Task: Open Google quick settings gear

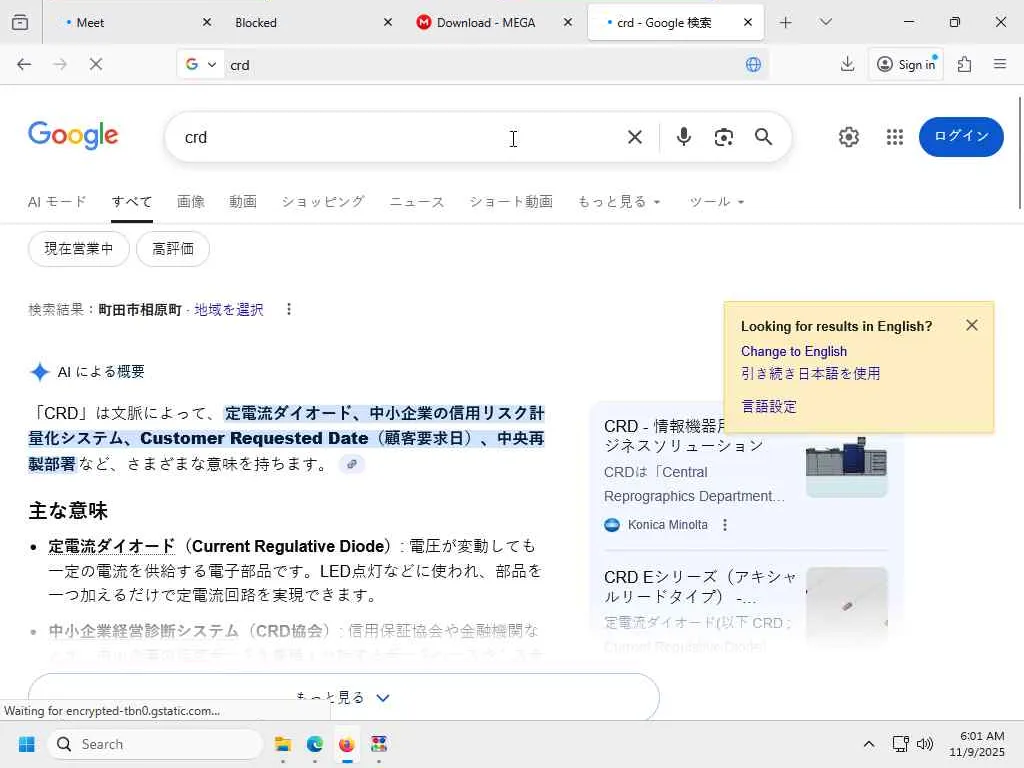Action: coord(848,137)
